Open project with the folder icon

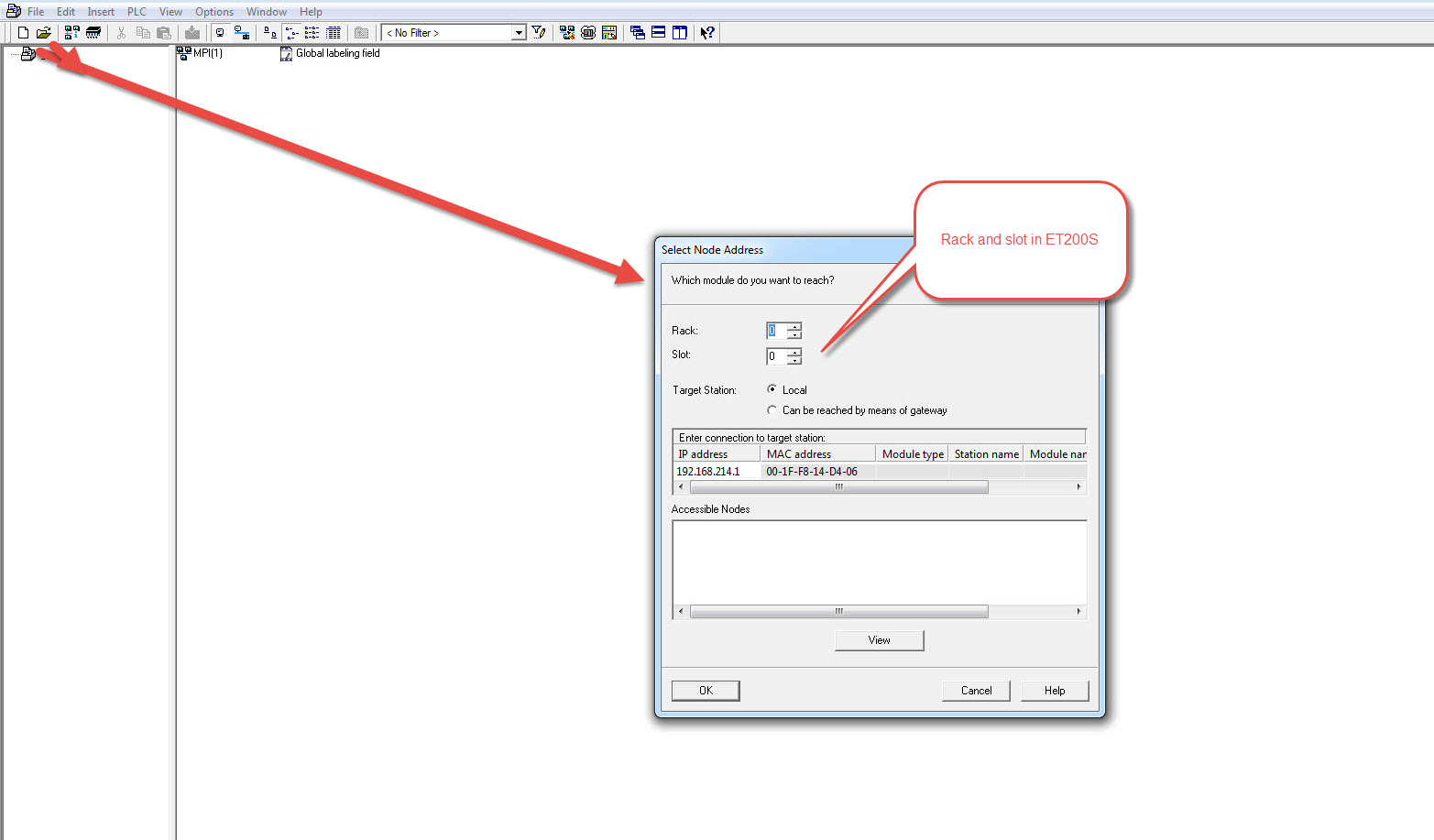pos(43,33)
